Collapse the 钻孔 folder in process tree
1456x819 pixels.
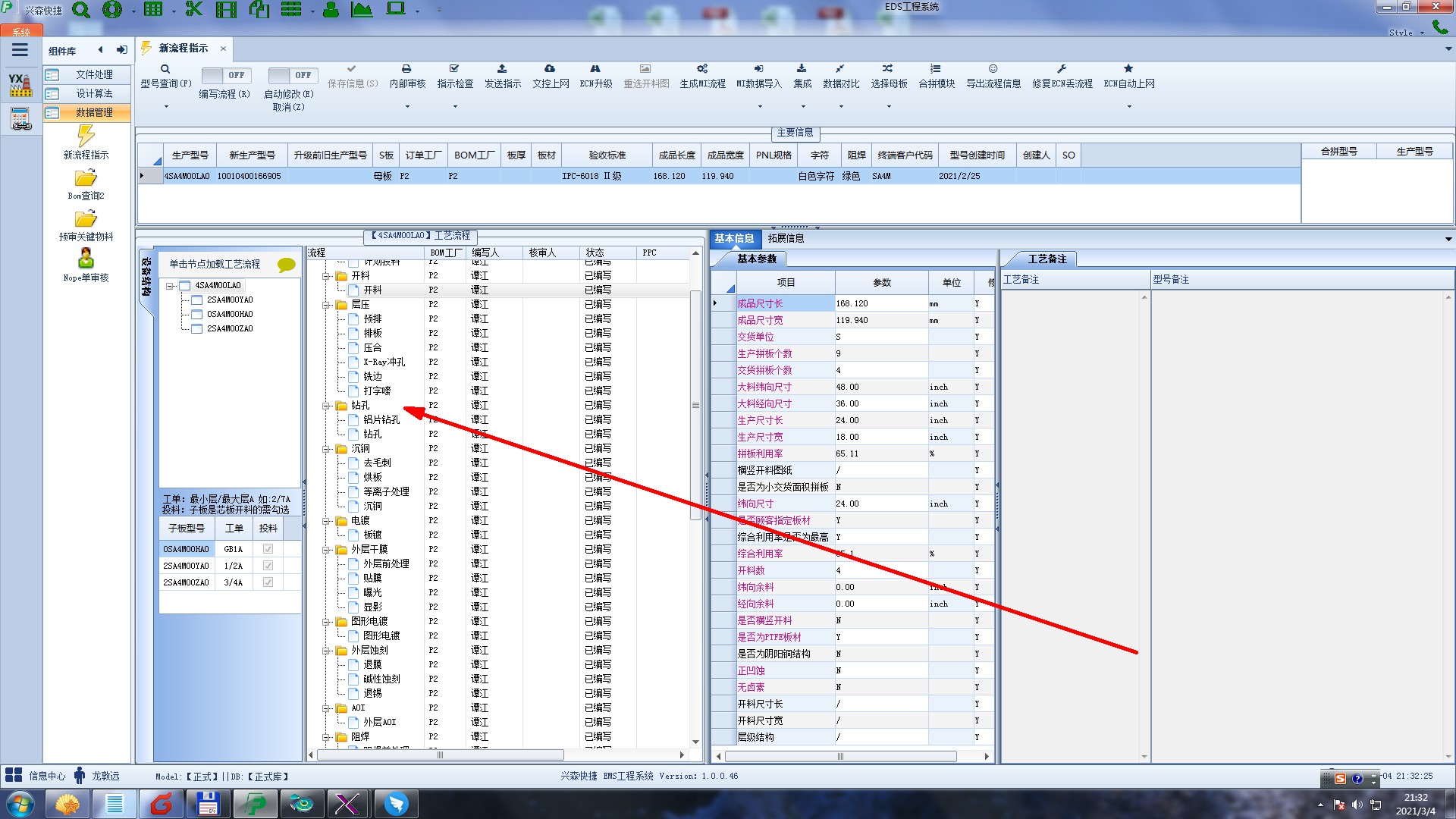327,406
